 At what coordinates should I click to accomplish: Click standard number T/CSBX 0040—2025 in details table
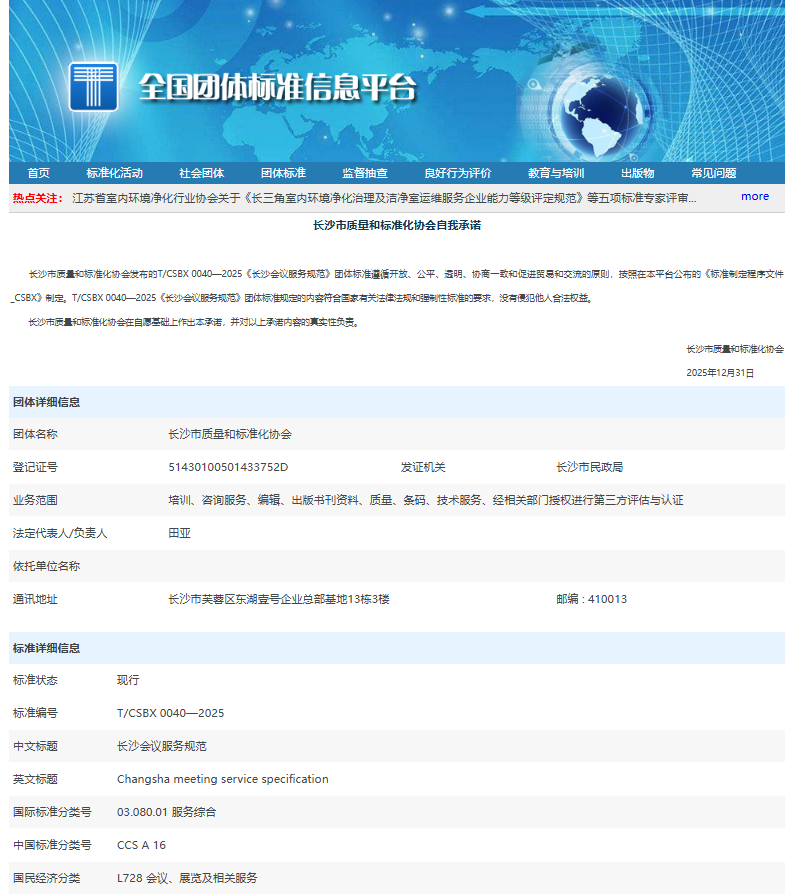tap(171, 713)
